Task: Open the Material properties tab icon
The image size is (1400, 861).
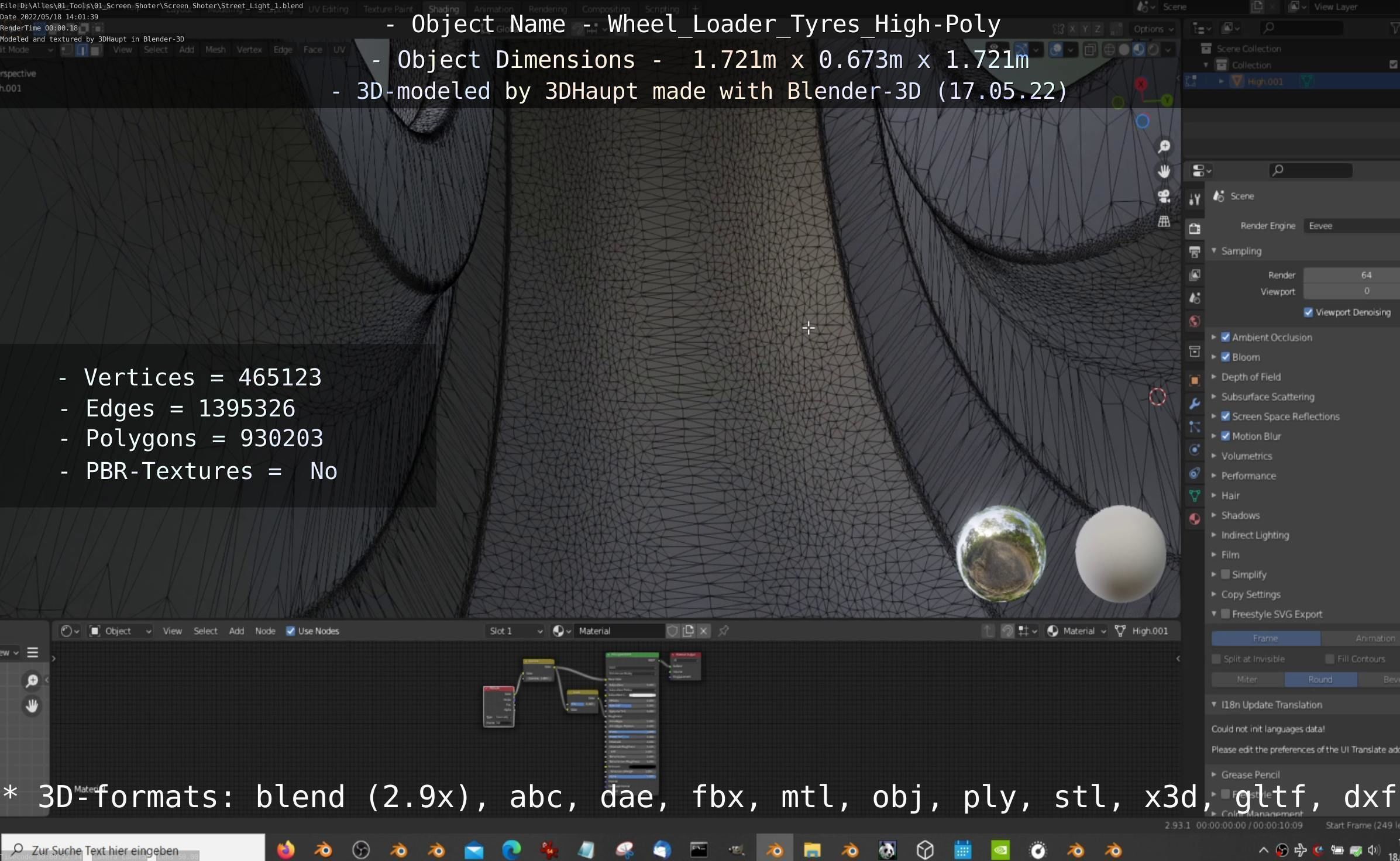Action: point(1195,519)
